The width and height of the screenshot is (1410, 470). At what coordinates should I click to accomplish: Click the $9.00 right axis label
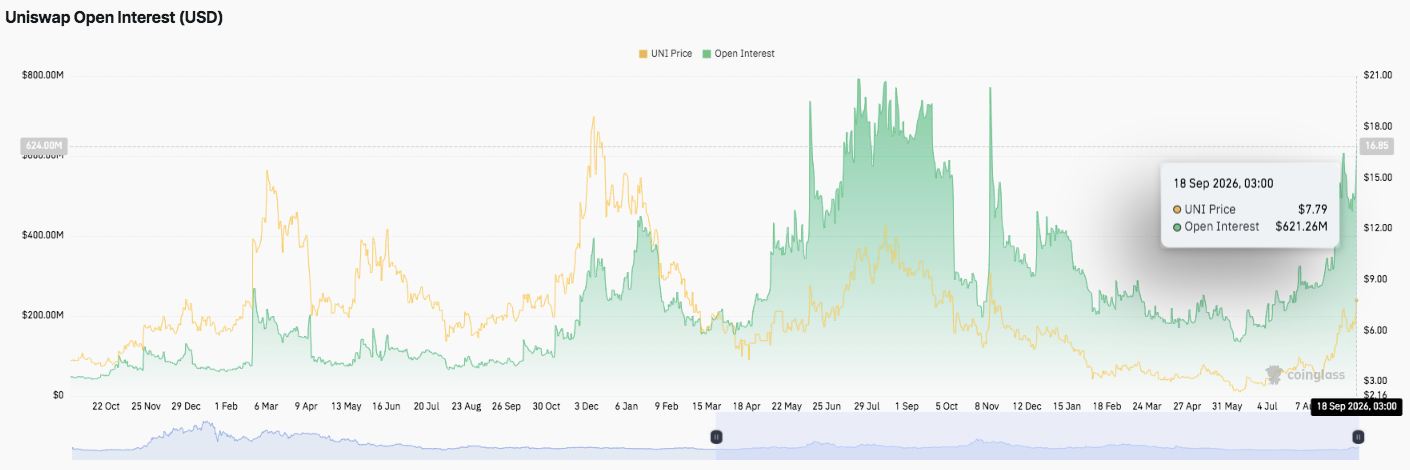coord(1375,279)
